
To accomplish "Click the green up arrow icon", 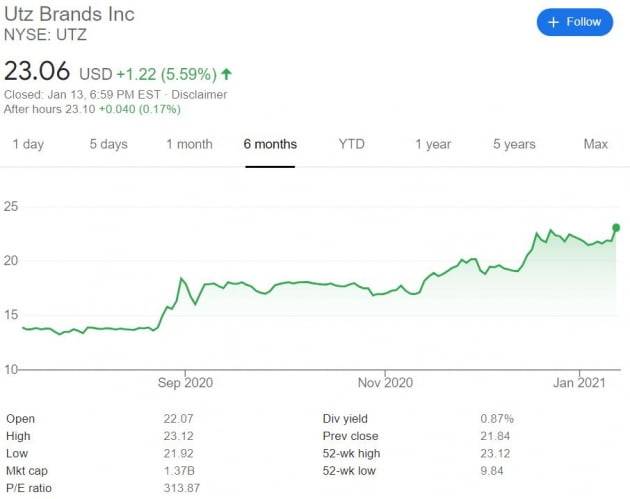I will click(x=227, y=73).
